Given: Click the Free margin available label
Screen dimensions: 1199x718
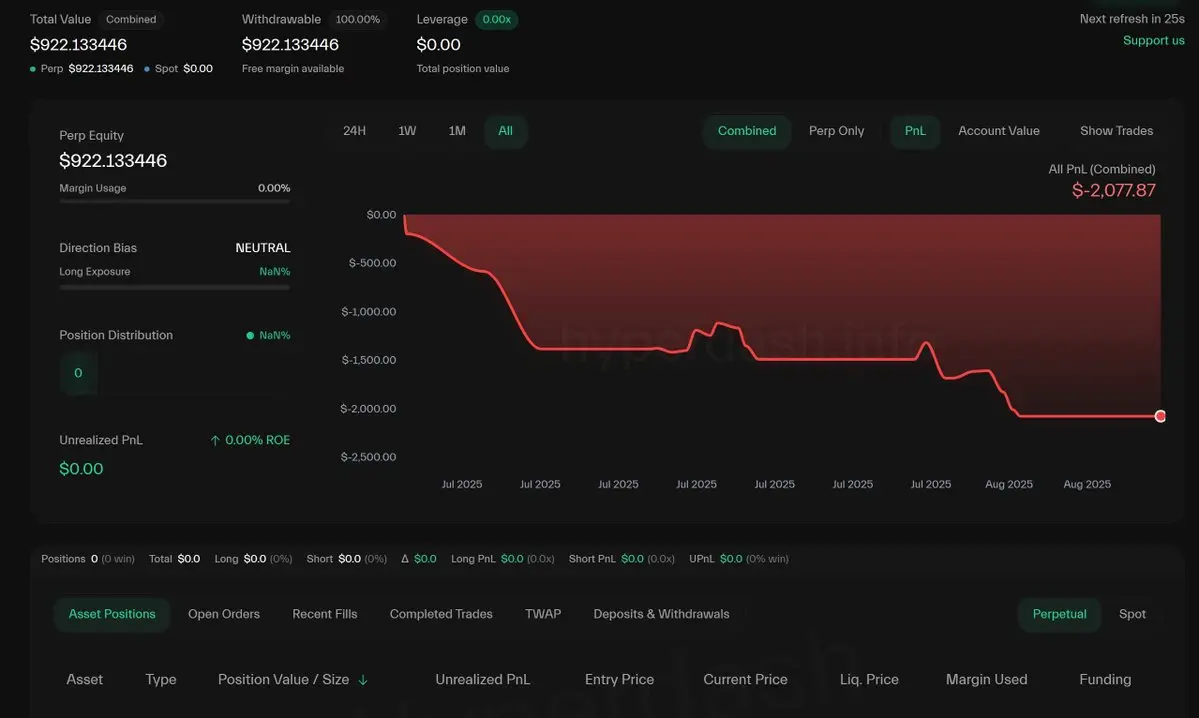Looking at the screenshot, I should point(293,69).
